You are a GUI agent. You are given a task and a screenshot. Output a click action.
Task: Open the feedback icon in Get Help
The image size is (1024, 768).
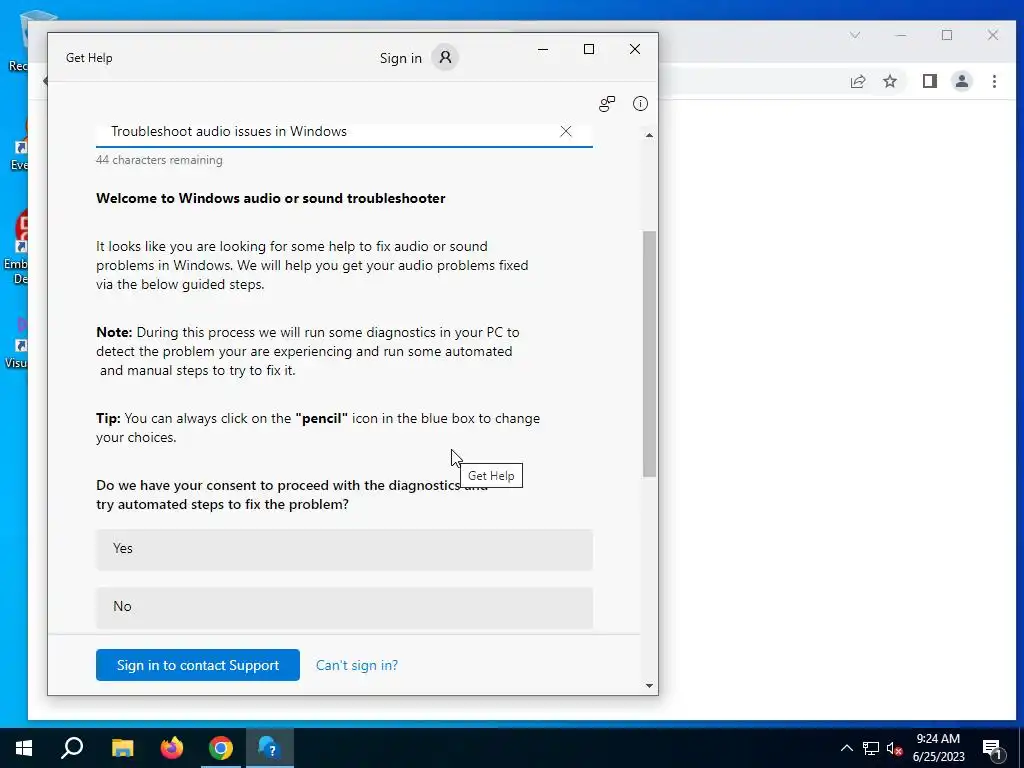[607, 103]
